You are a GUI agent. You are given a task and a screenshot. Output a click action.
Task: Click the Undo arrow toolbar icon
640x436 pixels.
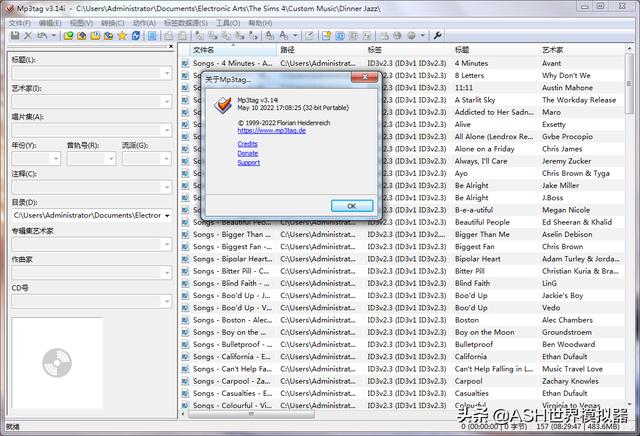42,36
